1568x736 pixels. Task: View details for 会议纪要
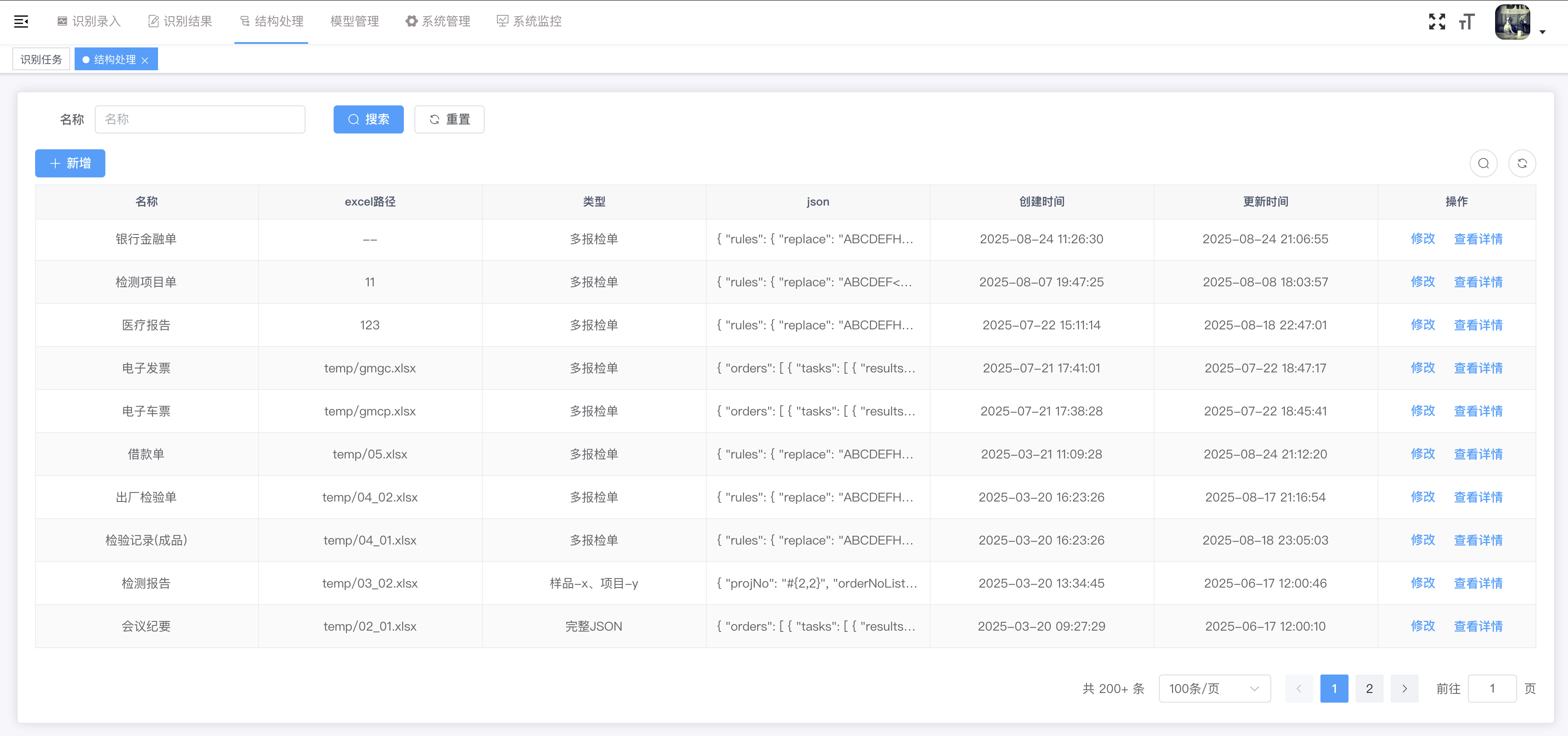[x=1478, y=626]
